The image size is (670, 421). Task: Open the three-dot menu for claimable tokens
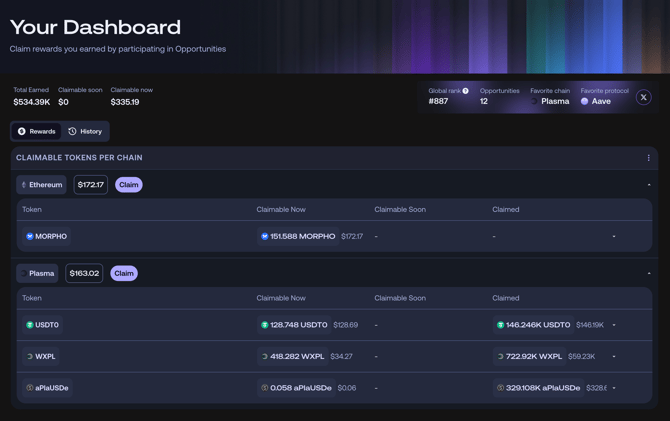tap(648, 158)
